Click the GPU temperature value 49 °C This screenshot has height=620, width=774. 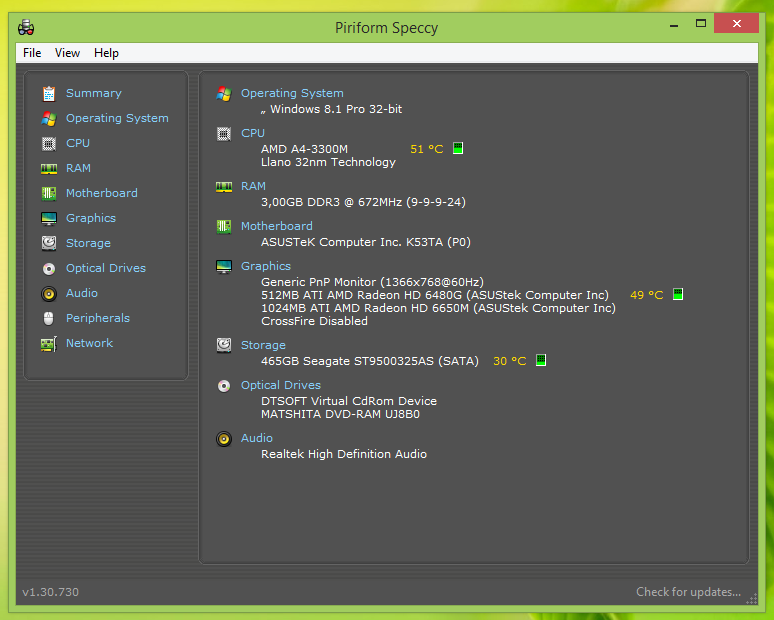click(x=647, y=295)
